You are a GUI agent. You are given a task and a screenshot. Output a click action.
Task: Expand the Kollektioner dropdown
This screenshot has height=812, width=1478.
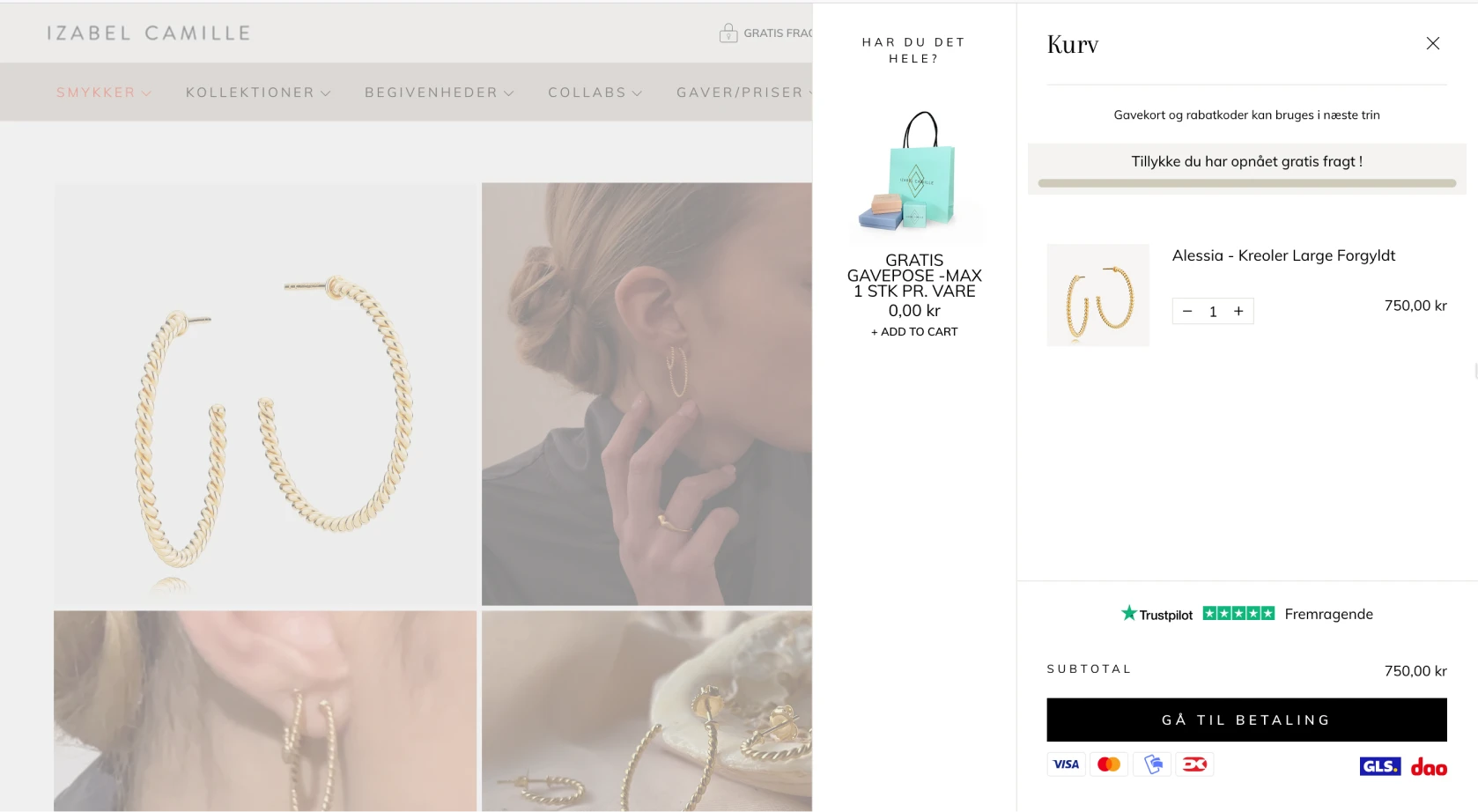point(258,92)
